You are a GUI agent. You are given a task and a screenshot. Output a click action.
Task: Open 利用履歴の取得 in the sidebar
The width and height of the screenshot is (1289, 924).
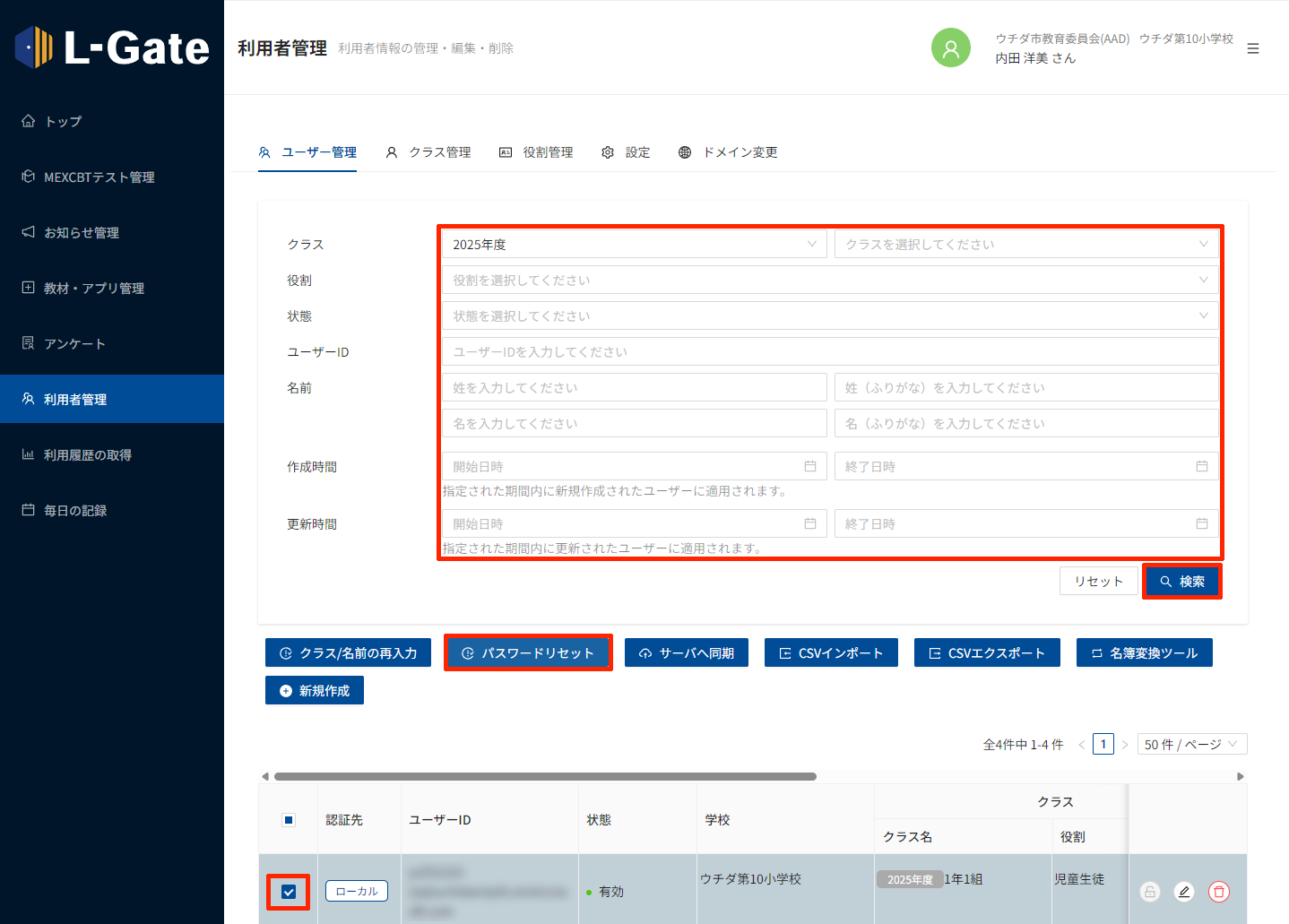88,455
